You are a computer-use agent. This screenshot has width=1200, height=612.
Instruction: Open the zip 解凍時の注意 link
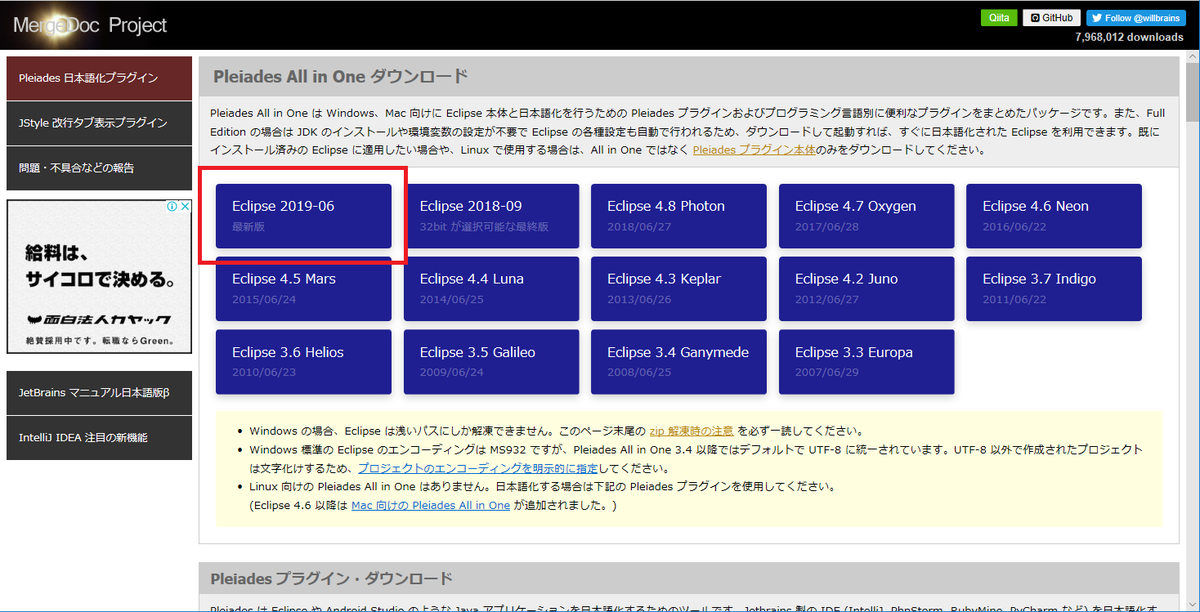point(692,430)
